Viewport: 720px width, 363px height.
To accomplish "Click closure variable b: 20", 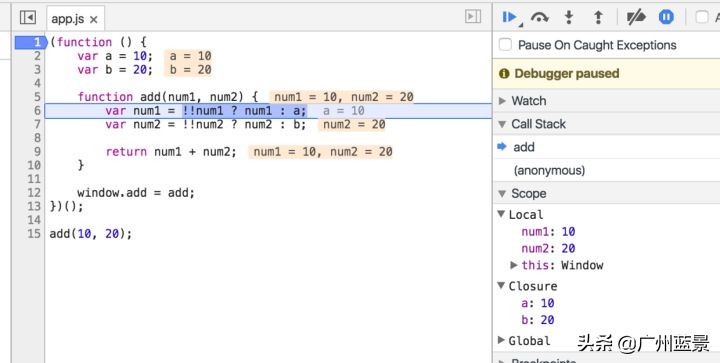I will 537,320.
